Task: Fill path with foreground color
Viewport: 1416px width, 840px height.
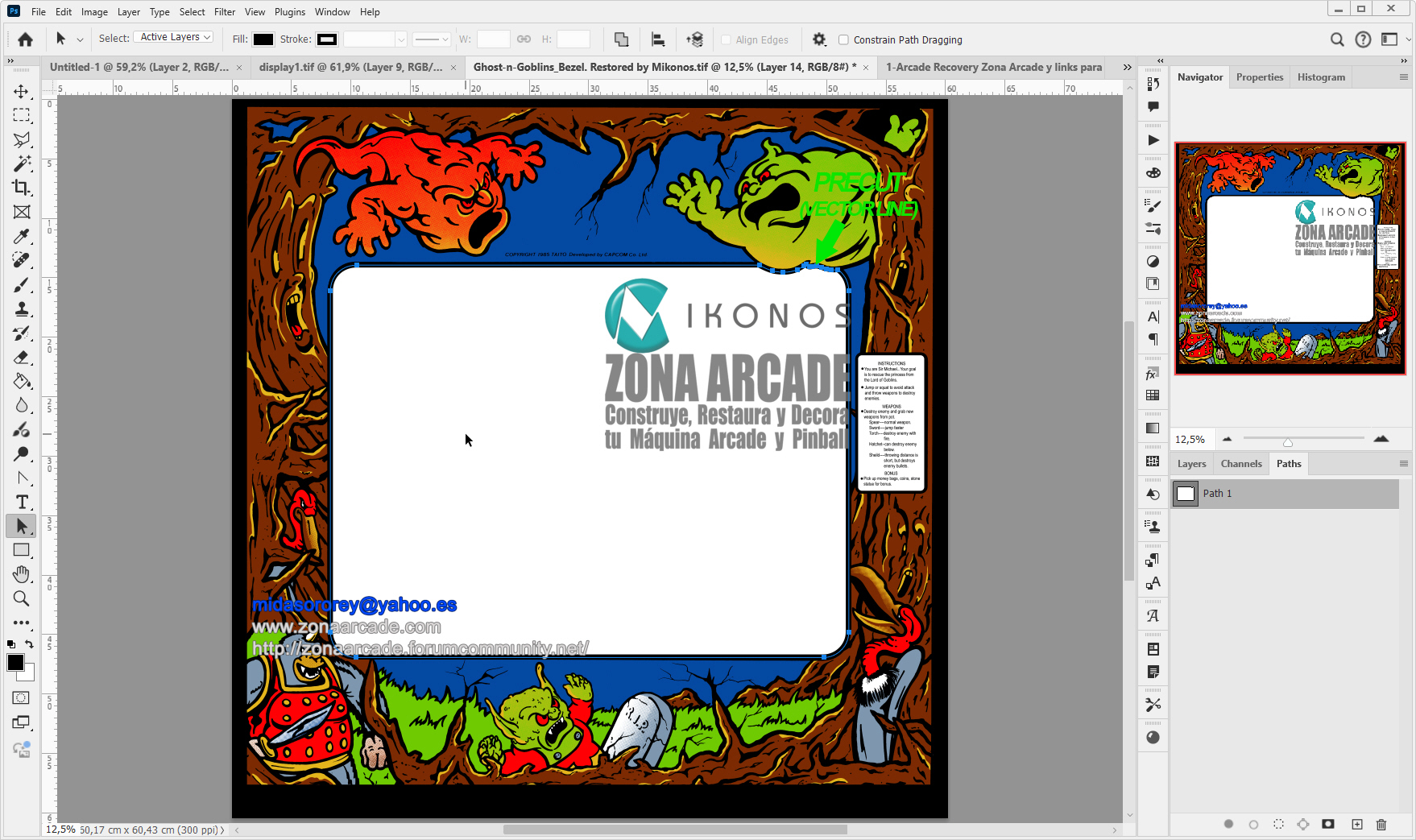Action: click(1228, 824)
